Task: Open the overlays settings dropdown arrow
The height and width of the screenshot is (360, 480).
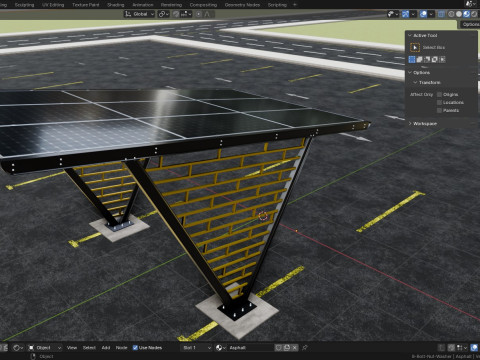Action: [431, 14]
